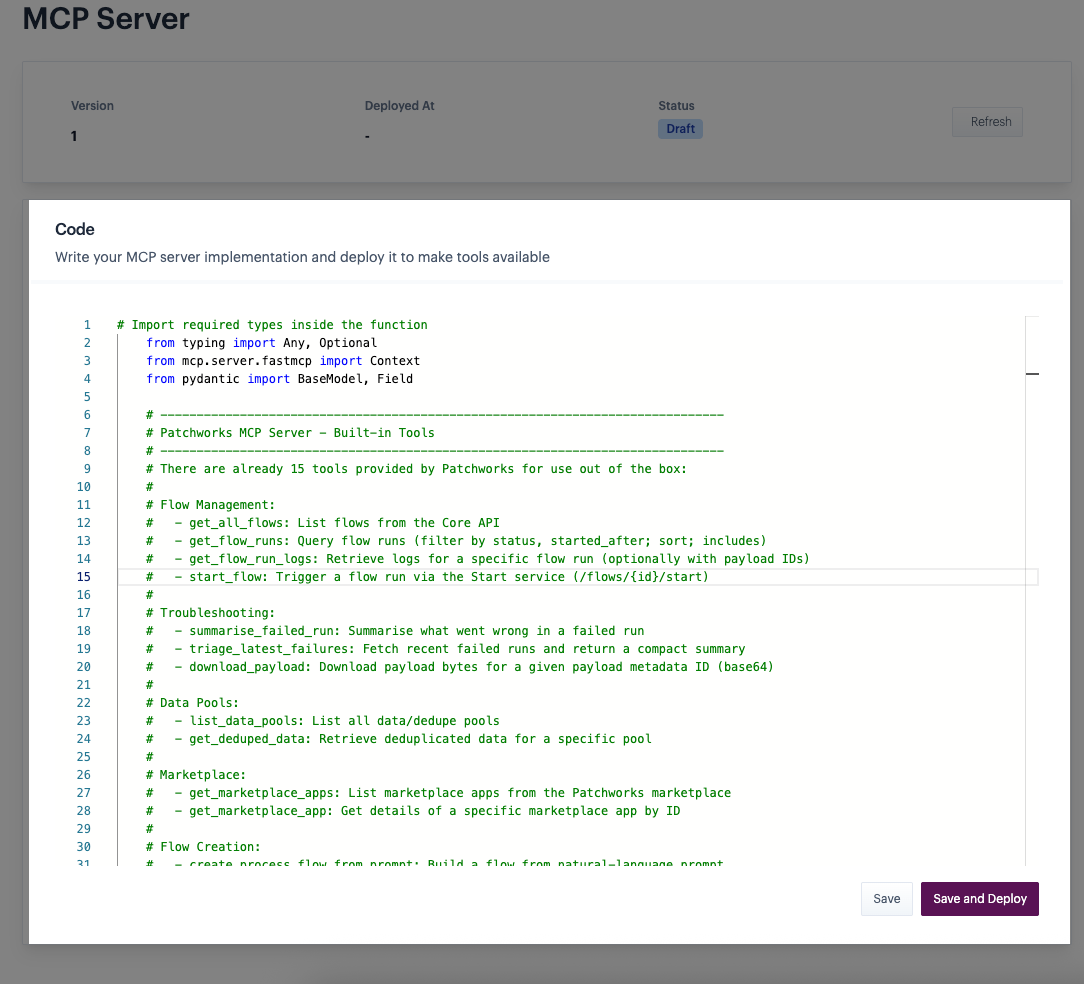Click the Refresh button
Image resolution: width=1084 pixels, height=984 pixels.
(x=986, y=122)
